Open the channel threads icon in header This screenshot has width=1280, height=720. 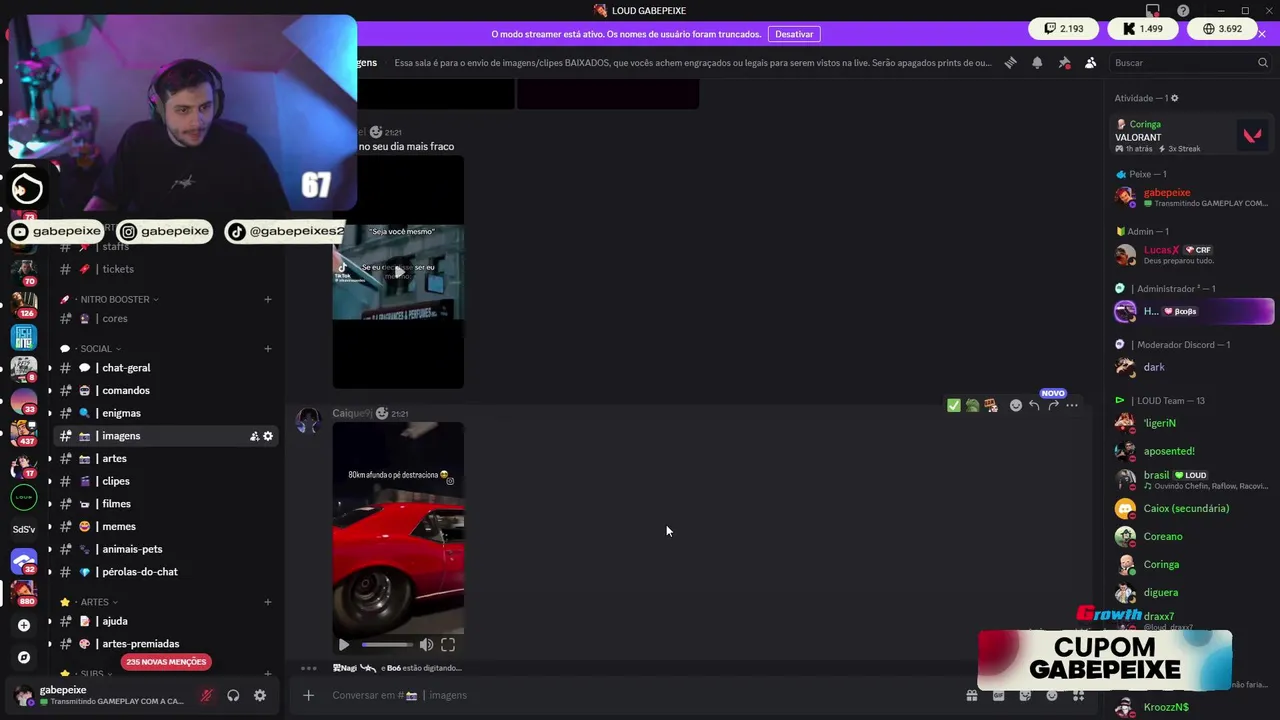click(1011, 62)
